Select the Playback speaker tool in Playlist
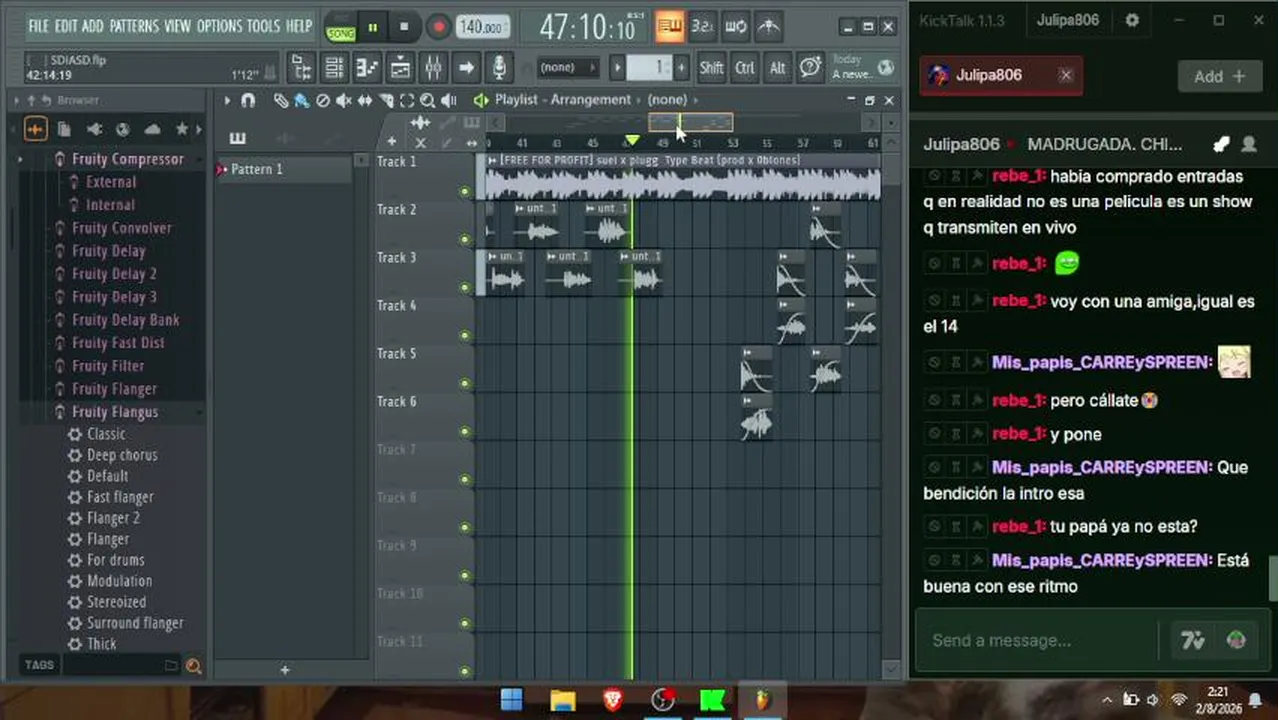Image resolution: width=1278 pixels, height=720 pixels. tap(449, 100)
